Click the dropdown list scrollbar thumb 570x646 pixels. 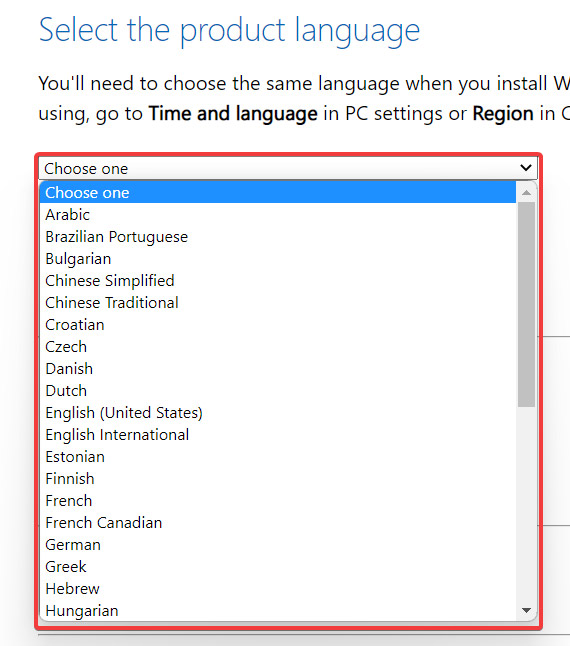[526, 304]
